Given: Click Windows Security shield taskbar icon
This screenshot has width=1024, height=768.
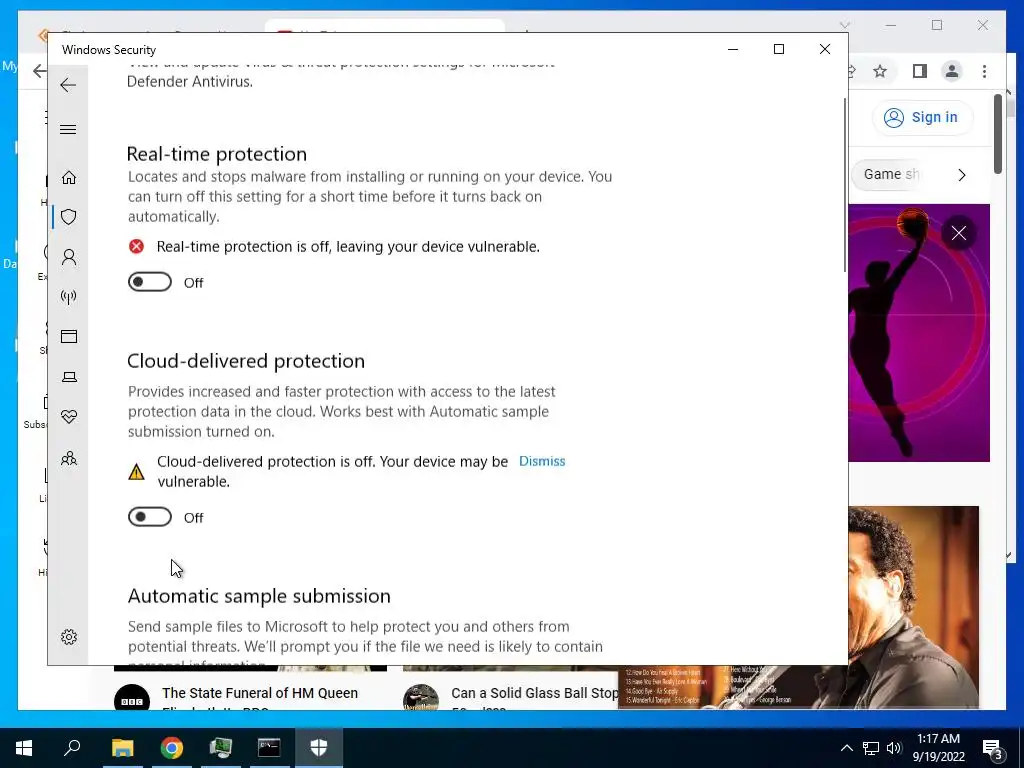Looking at the screenshot, I should pyautogui.click(x=319, y=748).
